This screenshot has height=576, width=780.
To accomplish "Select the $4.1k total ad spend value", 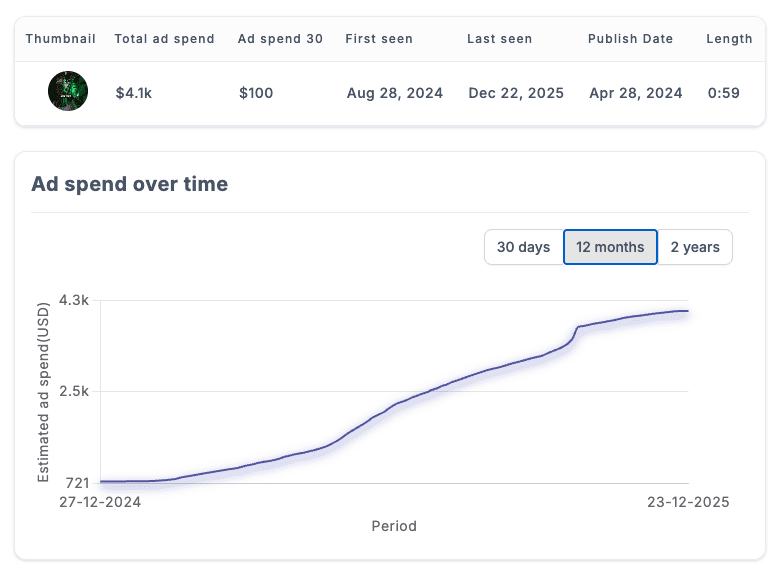I will 134,93.
